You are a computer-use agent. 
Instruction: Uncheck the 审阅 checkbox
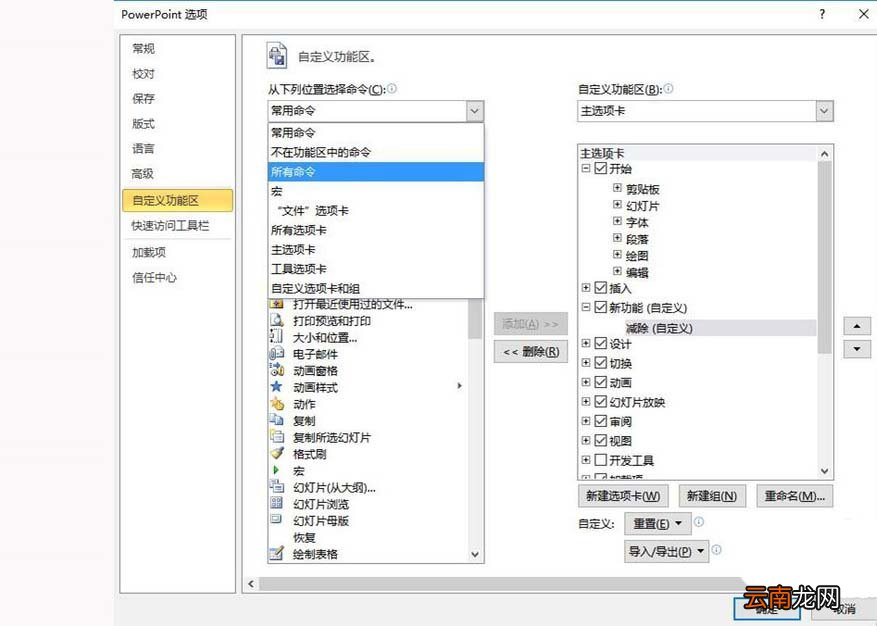[x=601, y=421]
